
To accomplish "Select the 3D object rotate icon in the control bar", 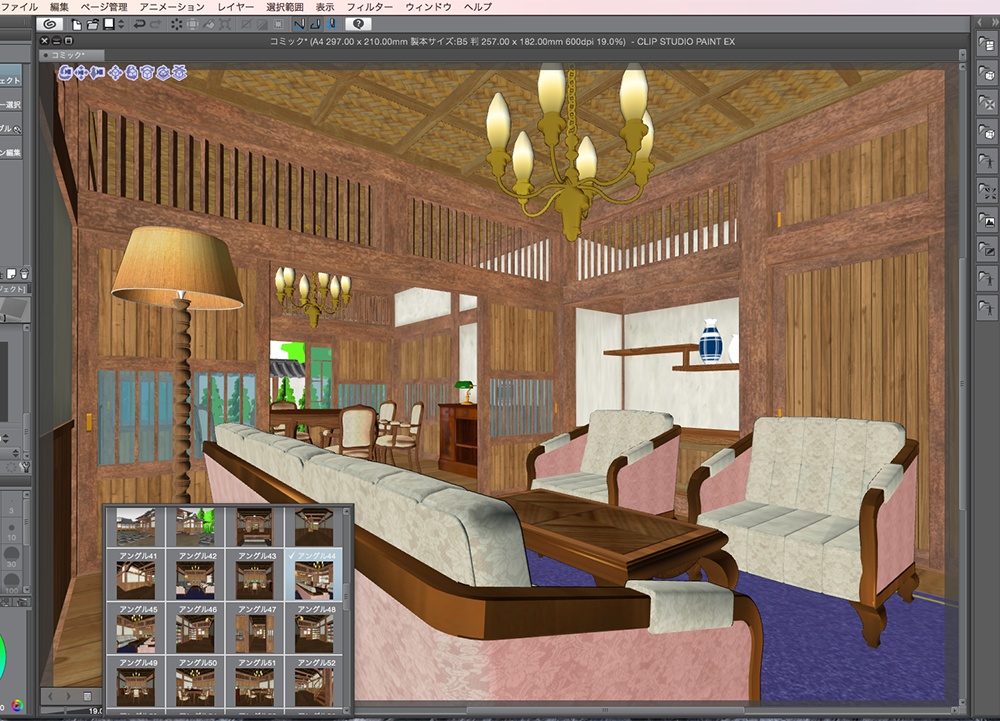I will point(147,74).
